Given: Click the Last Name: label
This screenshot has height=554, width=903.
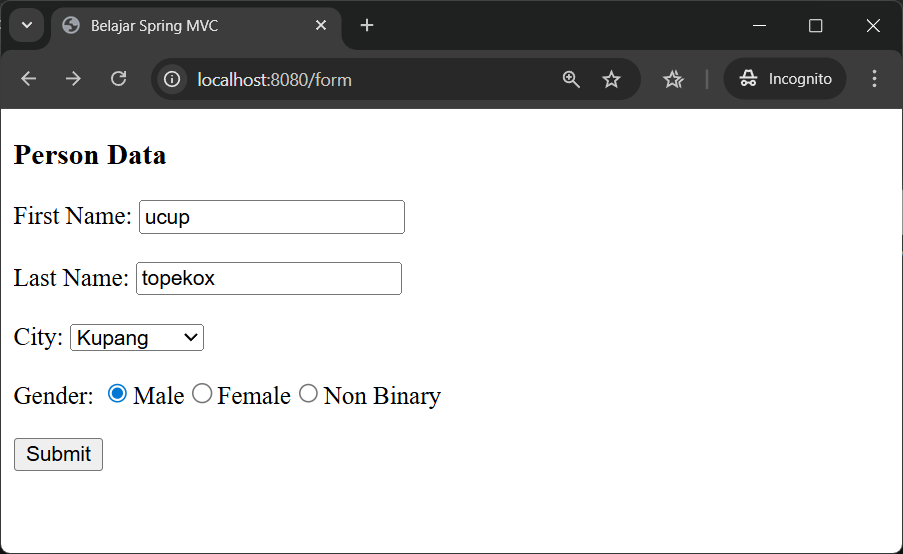Looking at the screenshot, I should 71,278.
